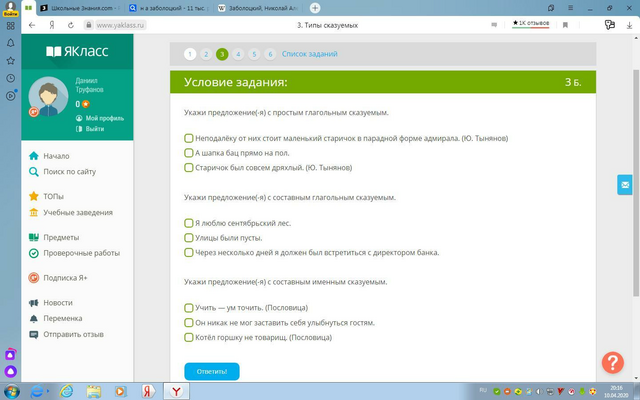Click the Войти profile icon at top left

click(10, 8)
